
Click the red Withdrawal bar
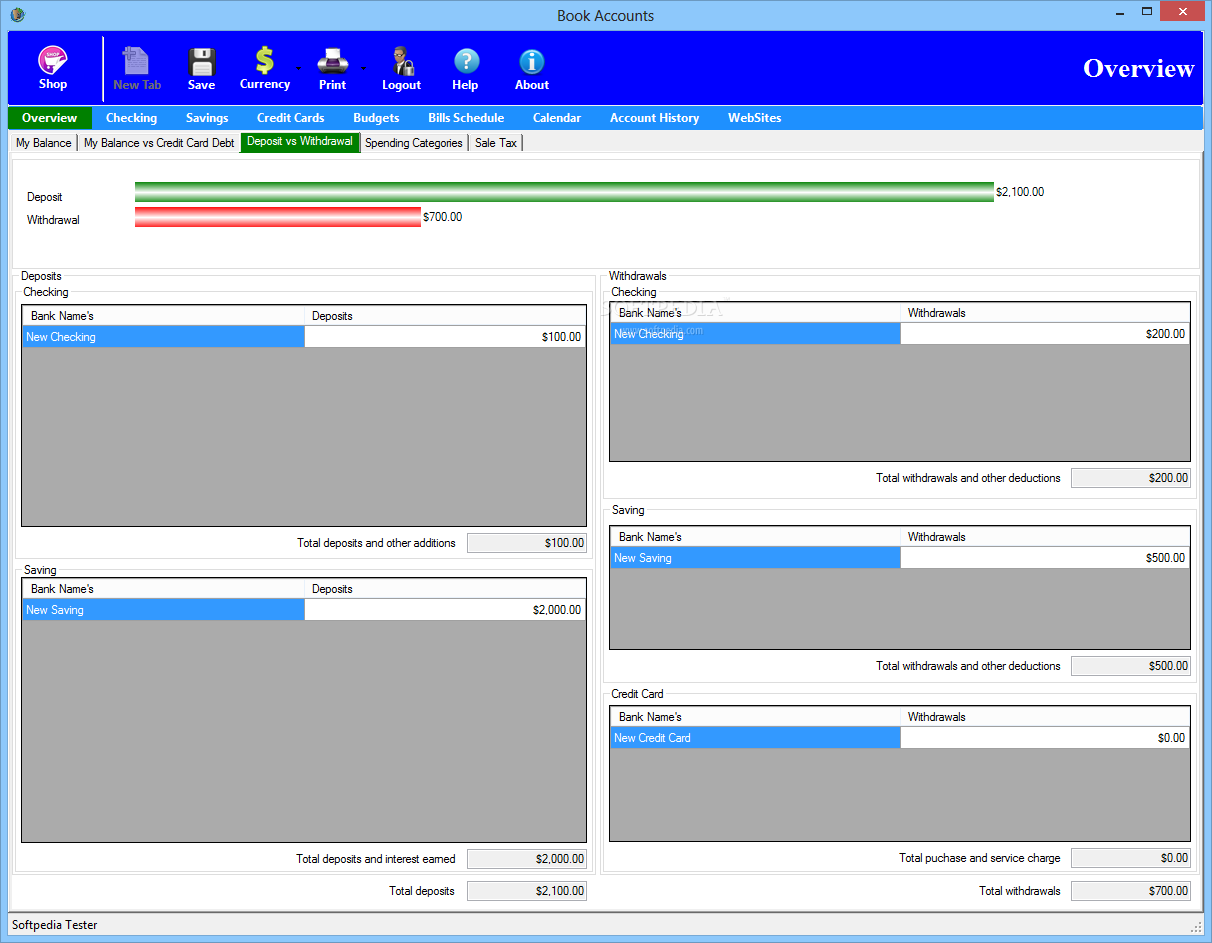pos(278,217)
